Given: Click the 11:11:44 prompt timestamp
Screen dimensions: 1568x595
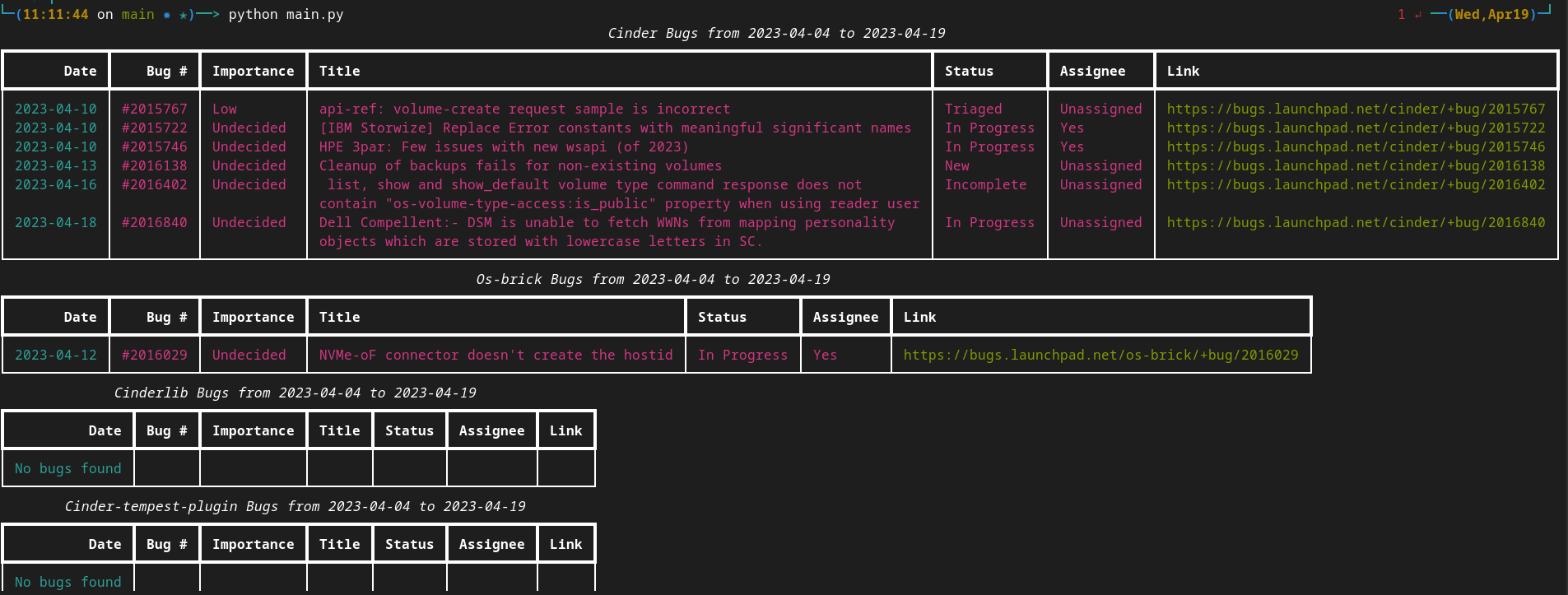Looking at the screenshot, I should (55, 14).
